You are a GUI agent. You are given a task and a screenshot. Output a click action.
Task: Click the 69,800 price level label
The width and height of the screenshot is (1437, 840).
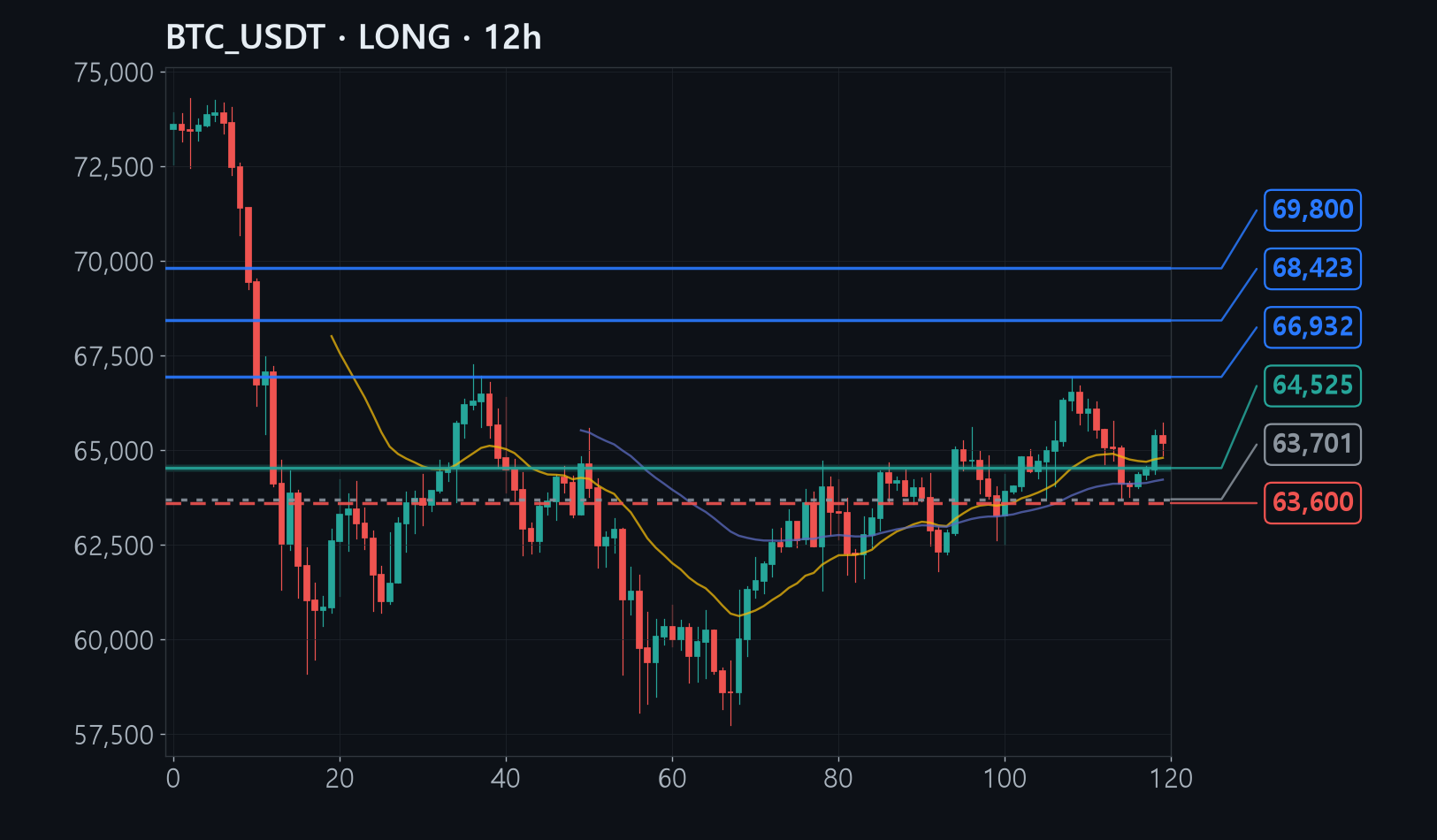pos(1312,210)
